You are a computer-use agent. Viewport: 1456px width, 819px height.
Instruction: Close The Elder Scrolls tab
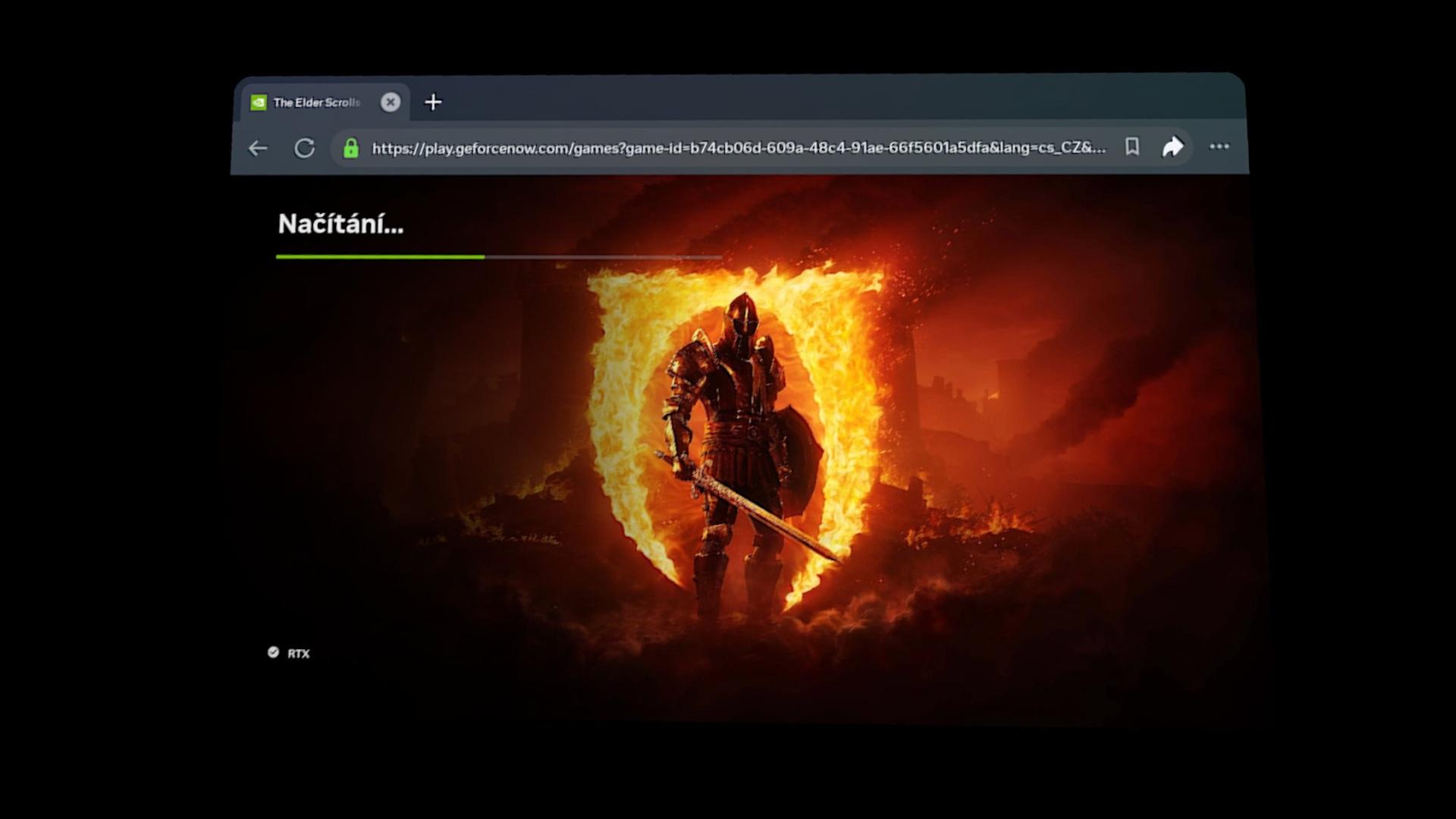[x=391, y=102]
